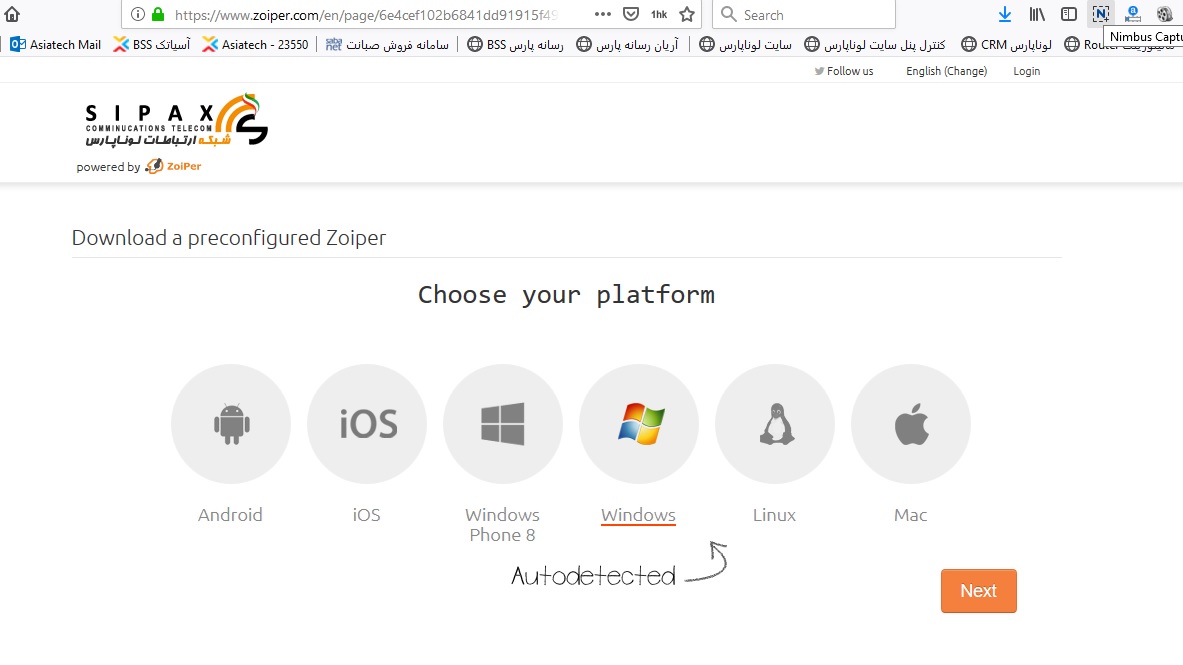Click the Nimbus Capture extension icon

pyautogui.click(x=1101, y=14)
